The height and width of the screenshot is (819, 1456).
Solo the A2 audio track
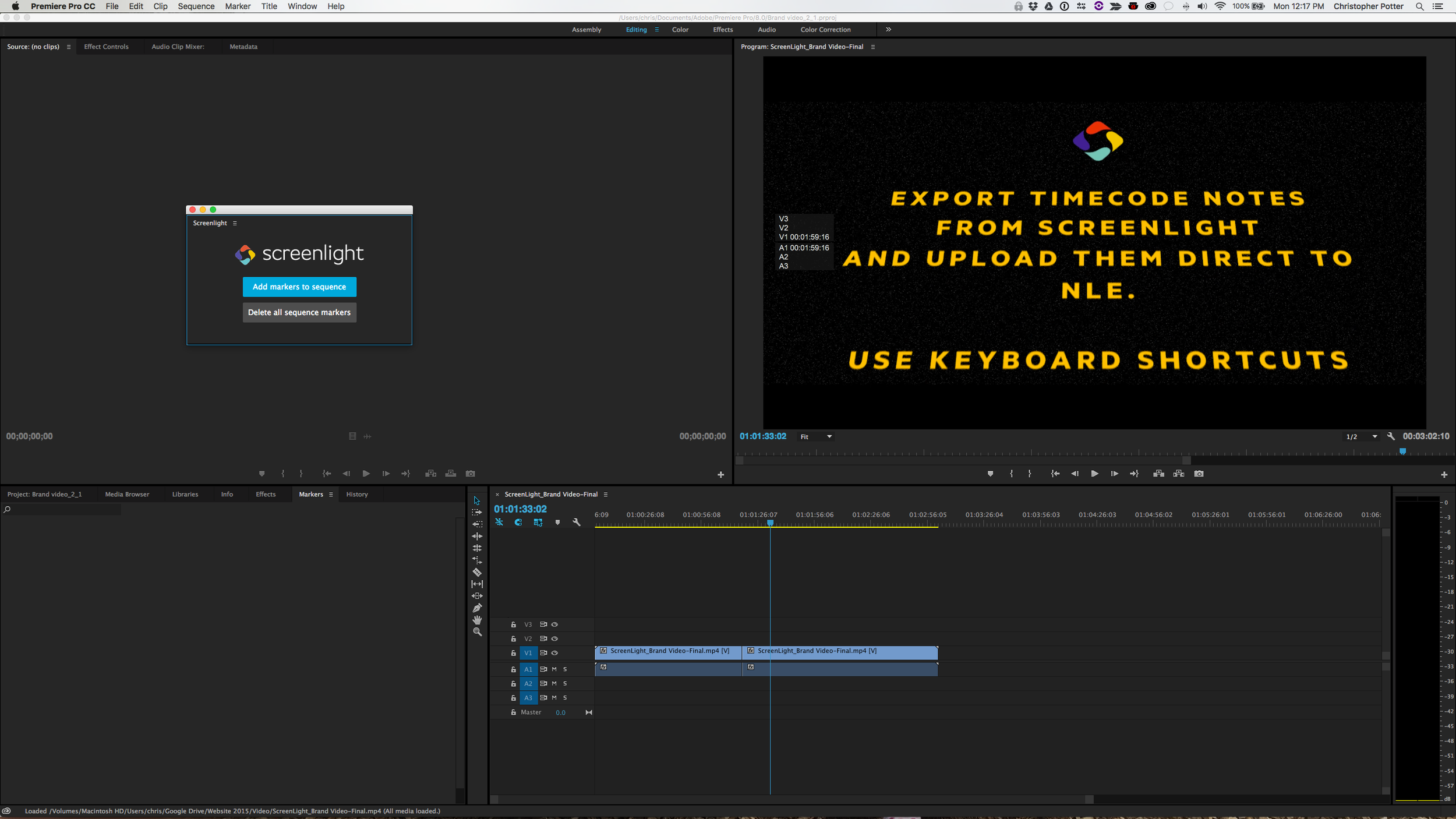point(565,684)
